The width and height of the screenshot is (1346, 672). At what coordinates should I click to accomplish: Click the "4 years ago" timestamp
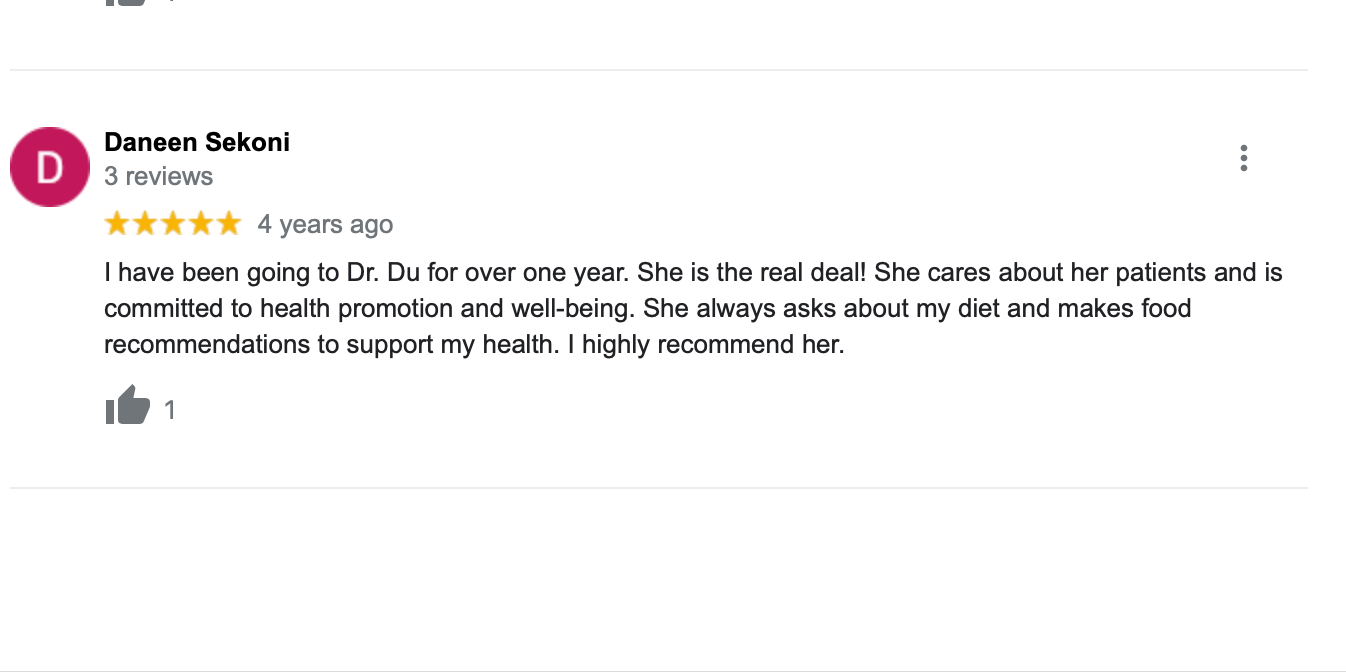coord(325,224)
